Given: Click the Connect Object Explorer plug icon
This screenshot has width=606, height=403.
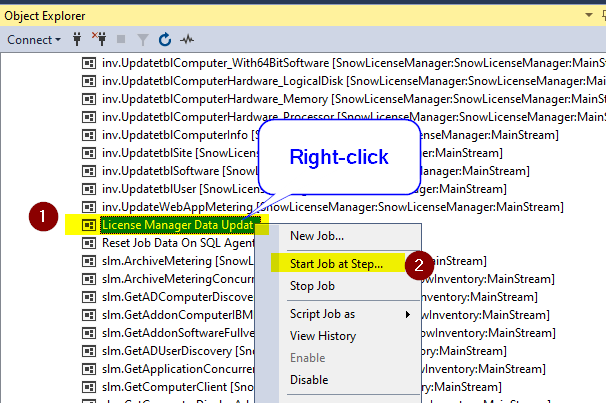Looking at the screenshot, I should click(x=77, y=39).
